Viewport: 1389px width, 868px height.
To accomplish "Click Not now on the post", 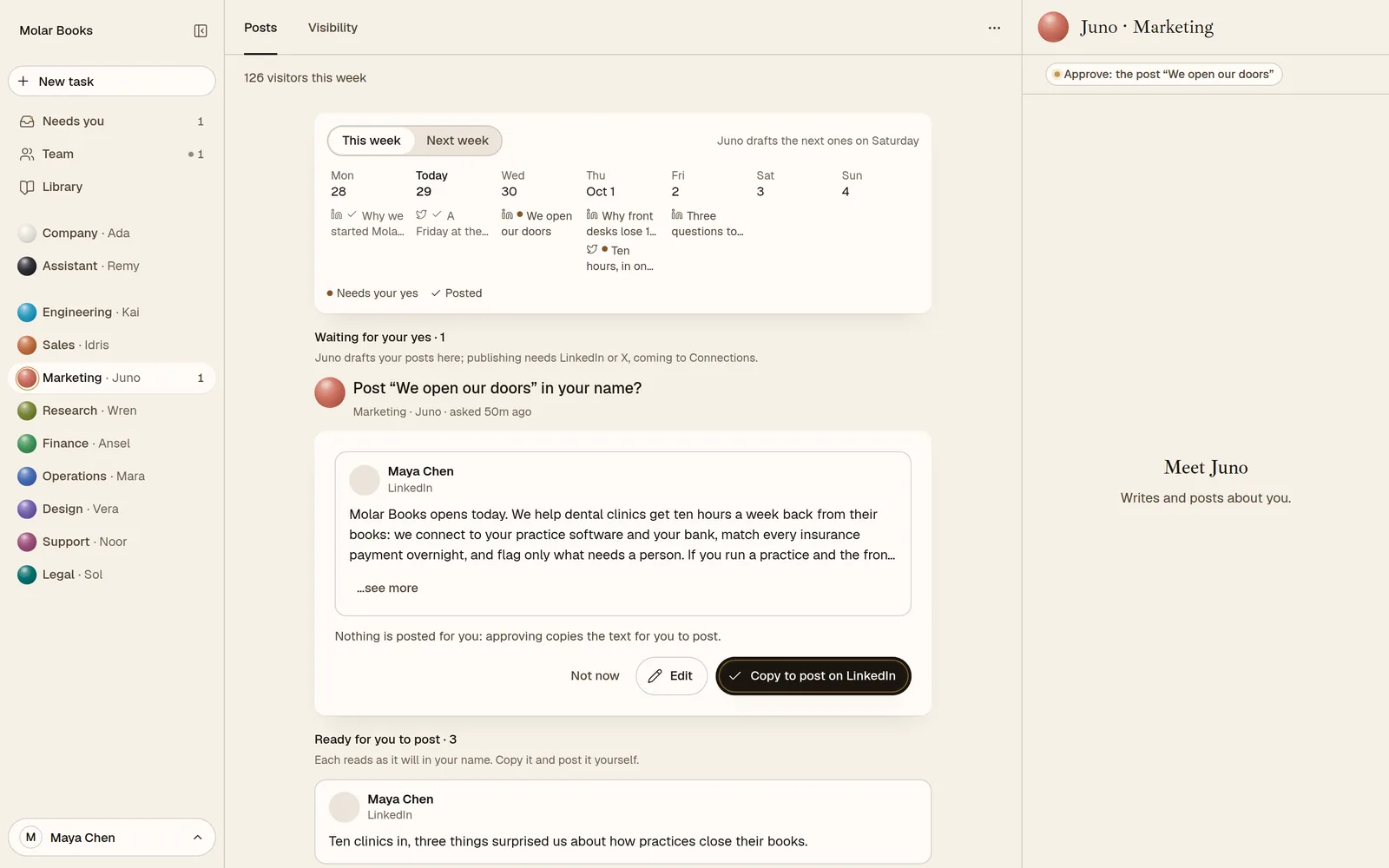I will tap(595, 676).
